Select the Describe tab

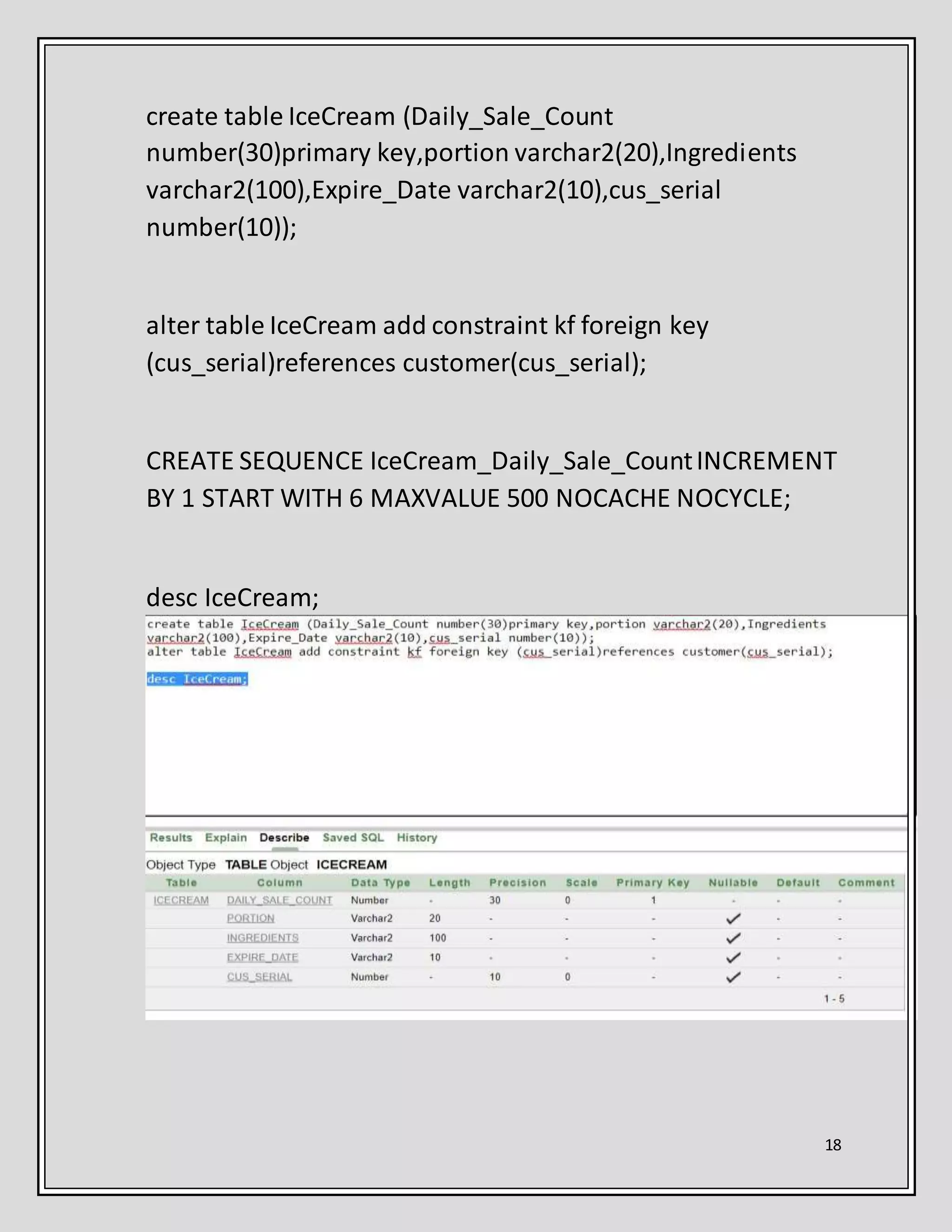point(284,838)
